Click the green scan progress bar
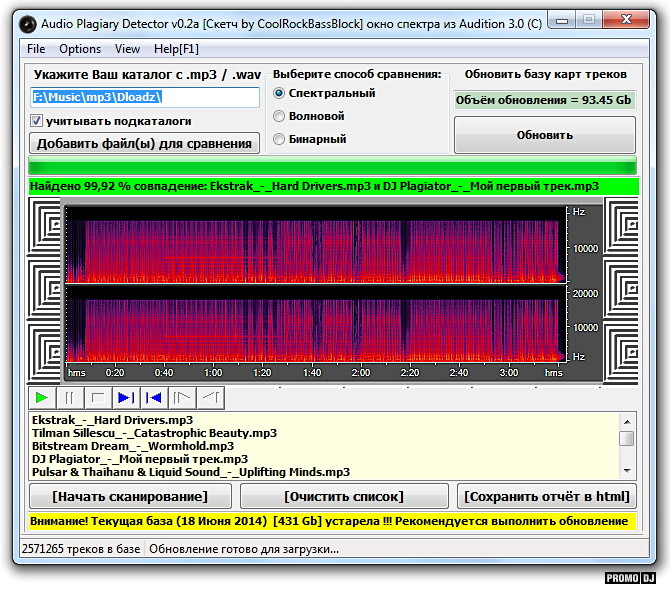670x598 pixels. [332, 166]
